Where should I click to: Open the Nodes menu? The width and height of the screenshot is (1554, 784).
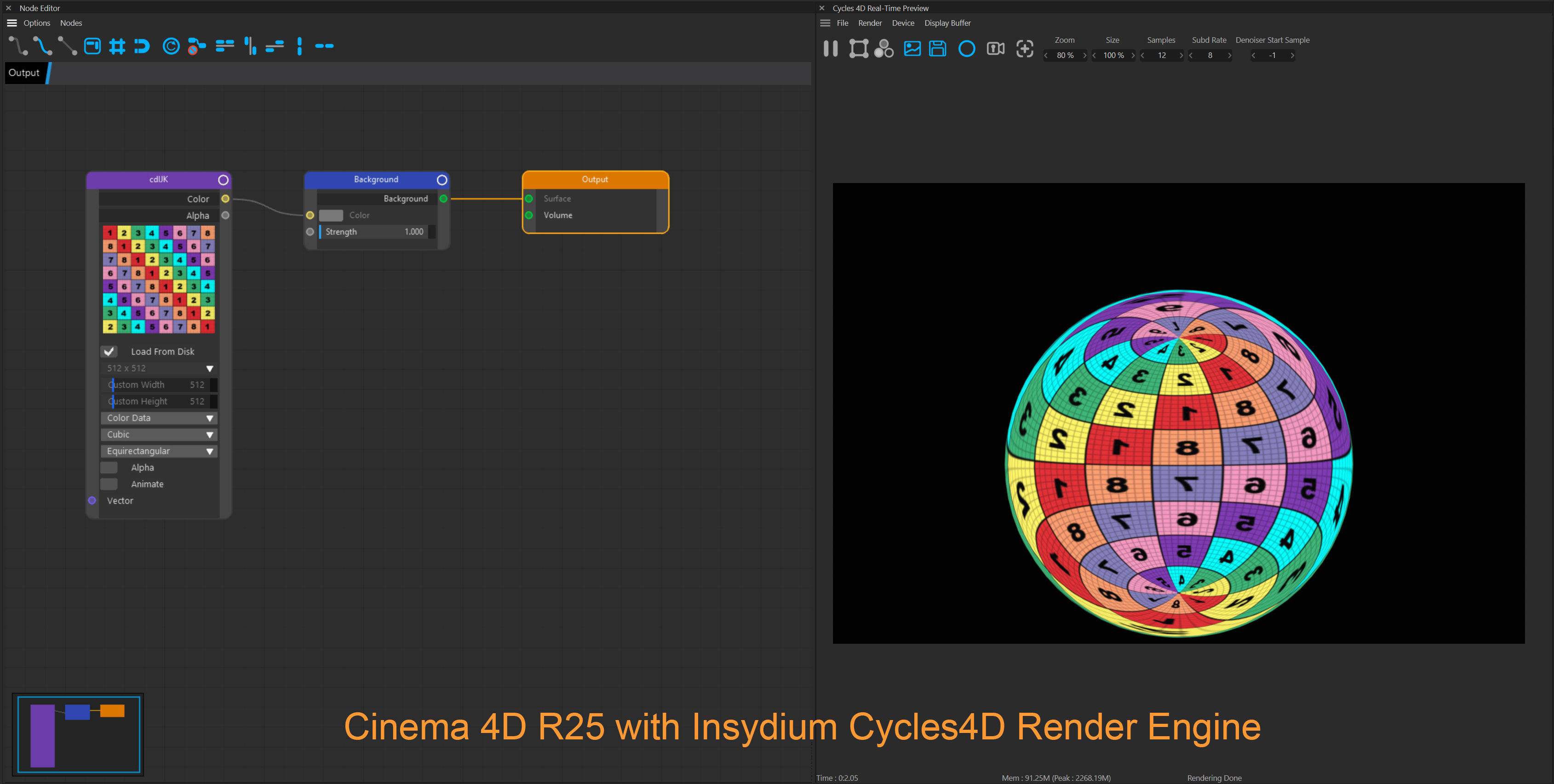pos(71,23)
